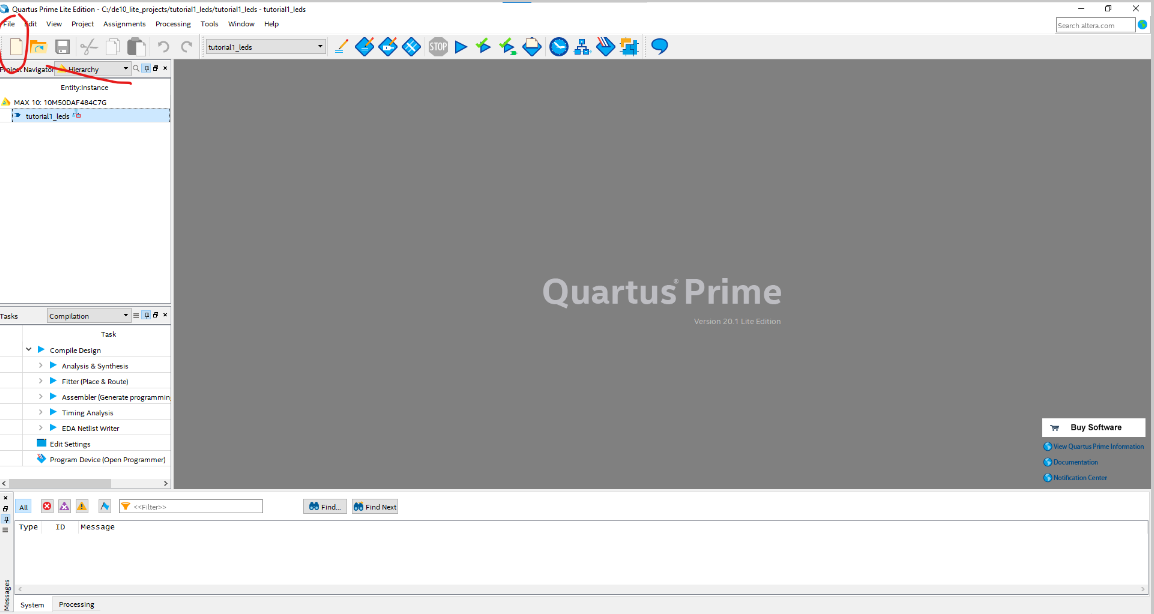The width and height of the screenshot is (1154, 614).
Task: Open the Project menu
Action: coord(82,24)
